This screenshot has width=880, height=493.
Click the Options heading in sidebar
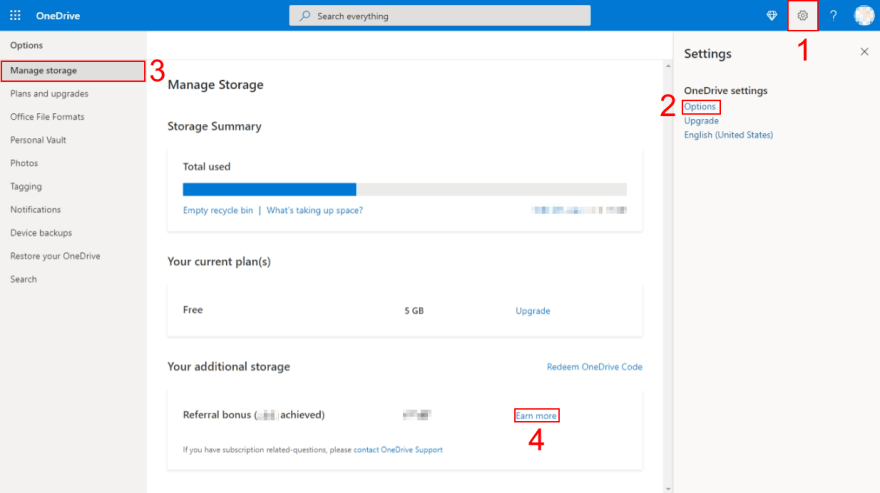(x=26, y=45)
